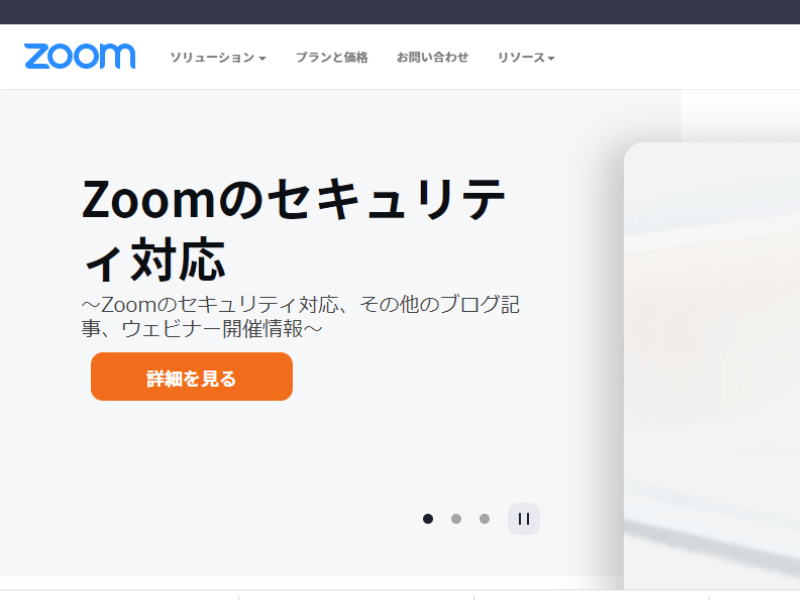Select the third carousel dot

[x=485, y=519]
